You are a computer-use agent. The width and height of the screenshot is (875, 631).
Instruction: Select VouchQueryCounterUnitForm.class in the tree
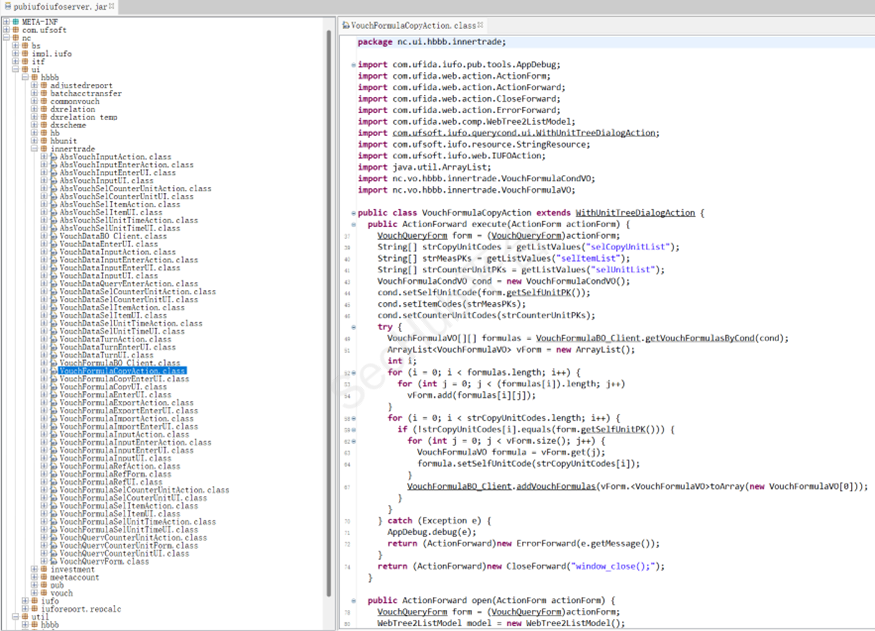coord(128,546)
